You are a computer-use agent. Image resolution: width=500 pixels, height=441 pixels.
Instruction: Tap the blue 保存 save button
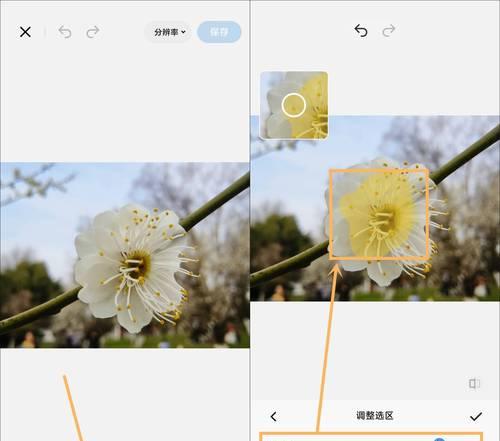click(x=219, y=32)
